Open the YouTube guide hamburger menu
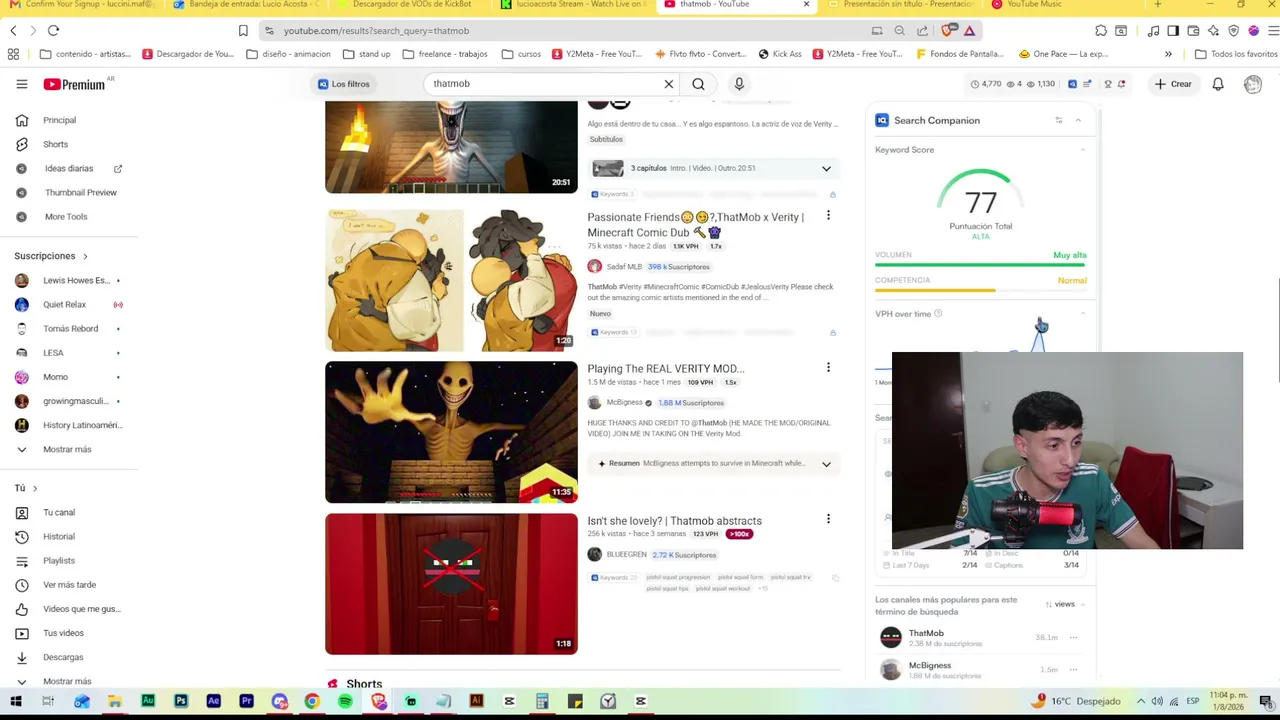This screenshot has height=720, width=1280. click(21, 84)
